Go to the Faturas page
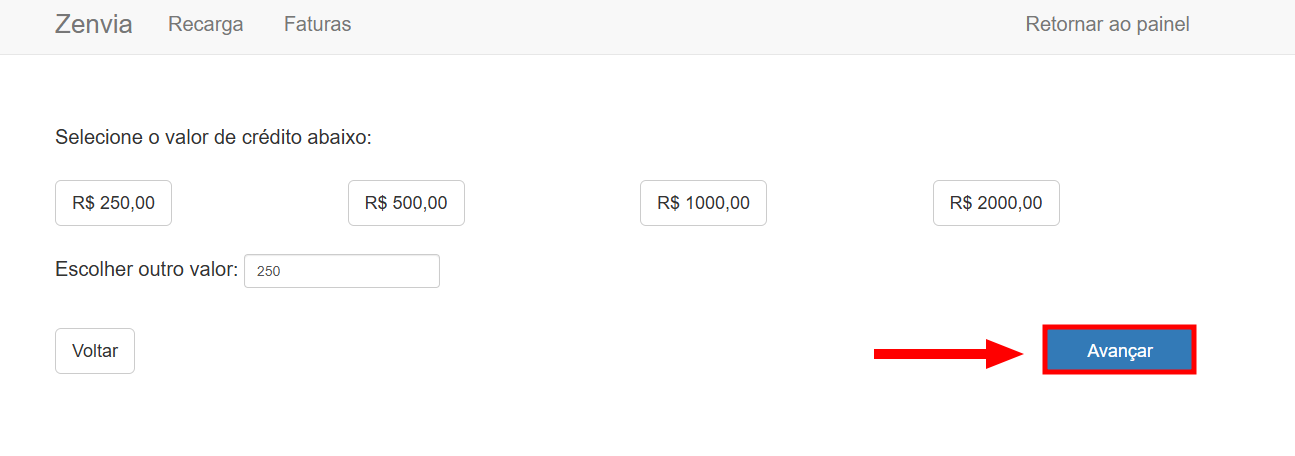1295x456 pixels. coord(317,25)
